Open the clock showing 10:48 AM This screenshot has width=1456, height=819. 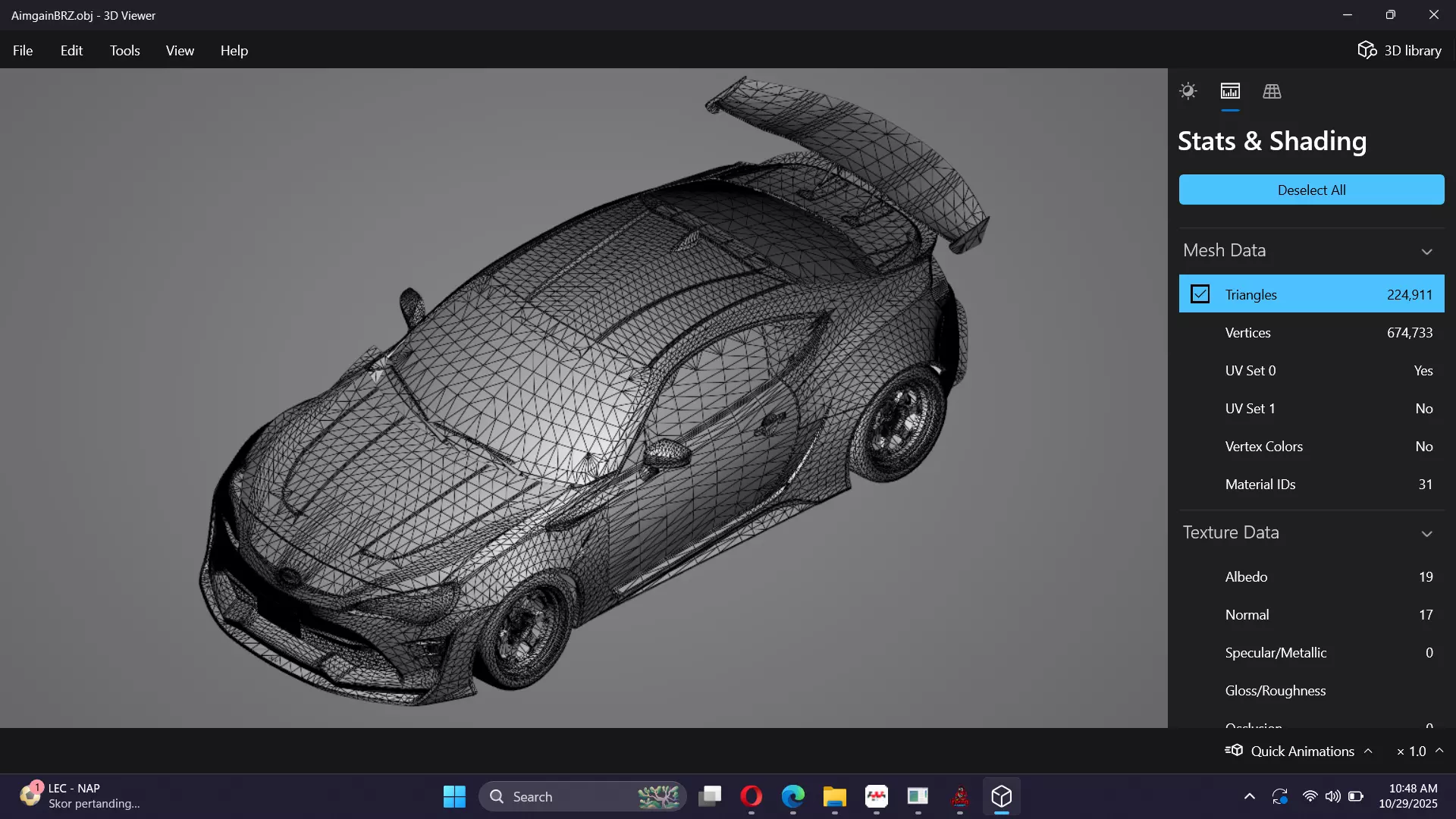pos(1409,796)
